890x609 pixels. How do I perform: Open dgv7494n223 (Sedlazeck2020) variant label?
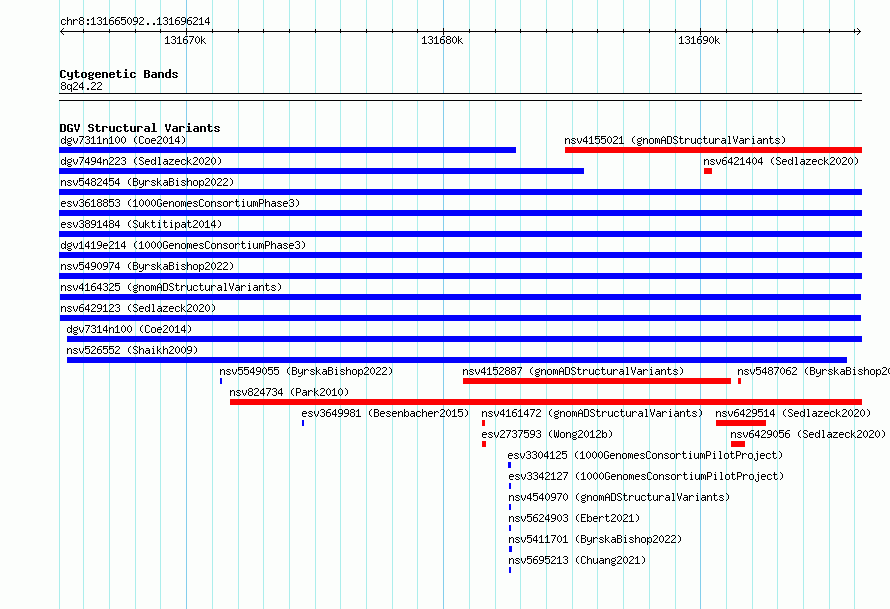[x=141, y=161]
